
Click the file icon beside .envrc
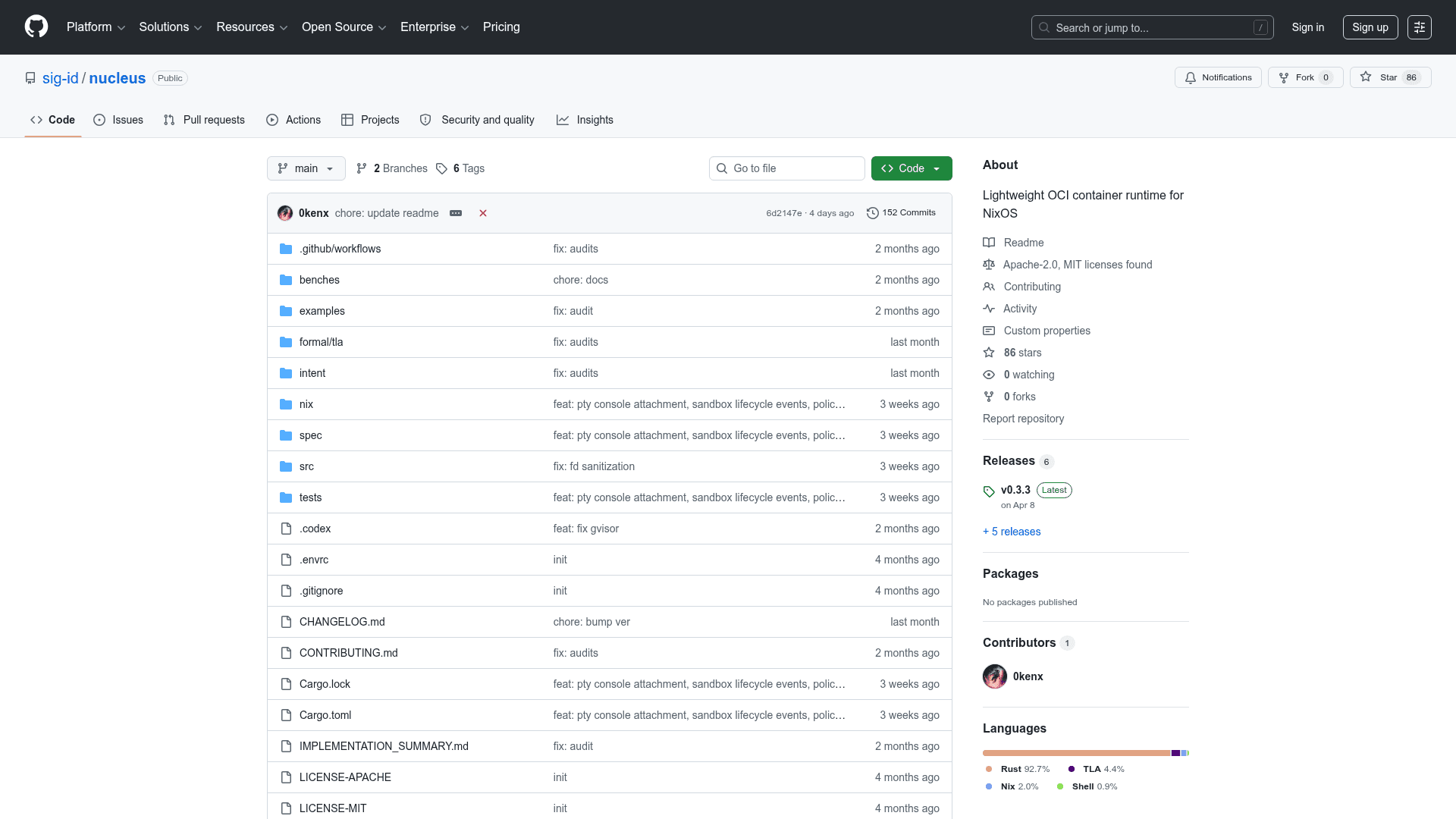286,560
